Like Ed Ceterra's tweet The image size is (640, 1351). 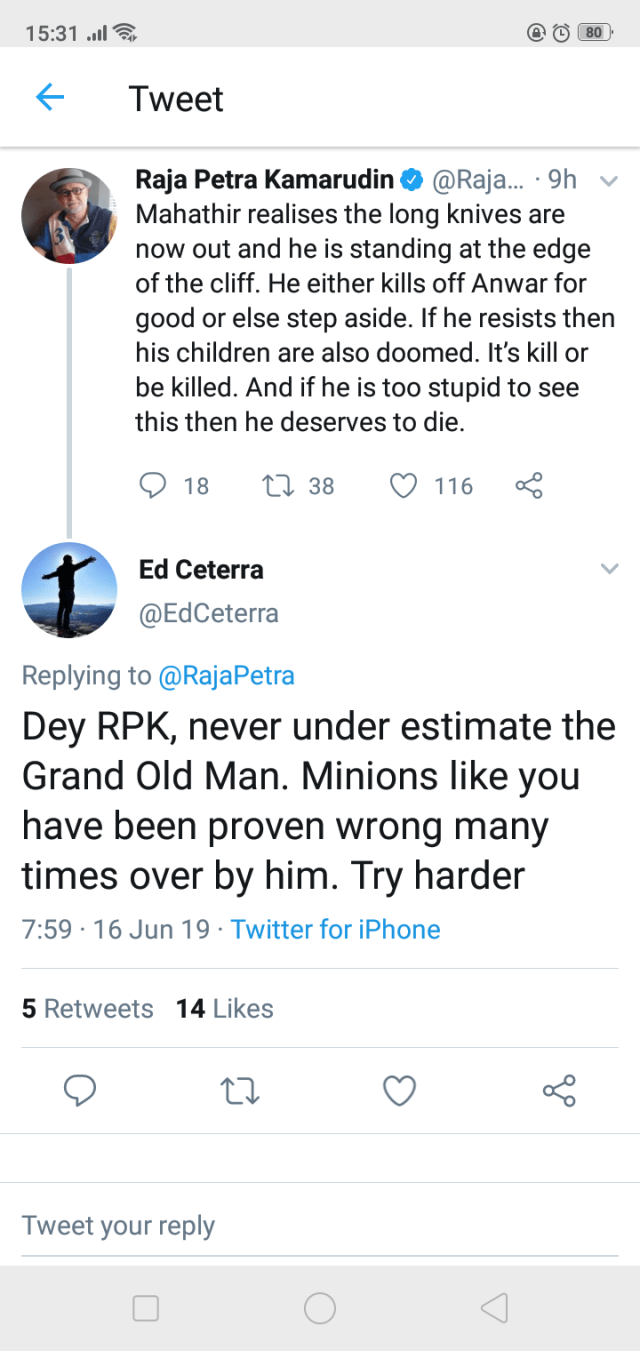pos(400,1090)
